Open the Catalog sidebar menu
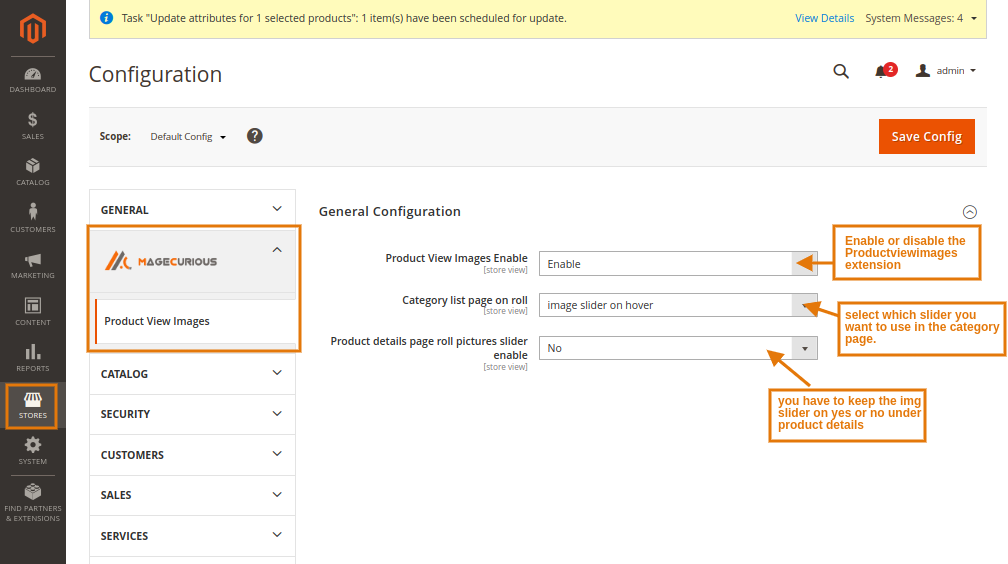The width and height of the screenshot is (1008, 564). point(33,172)
